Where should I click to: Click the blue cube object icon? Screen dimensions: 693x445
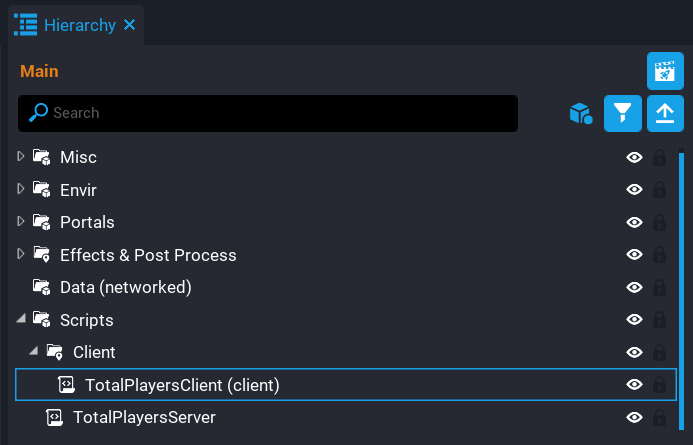pos(580,114)
